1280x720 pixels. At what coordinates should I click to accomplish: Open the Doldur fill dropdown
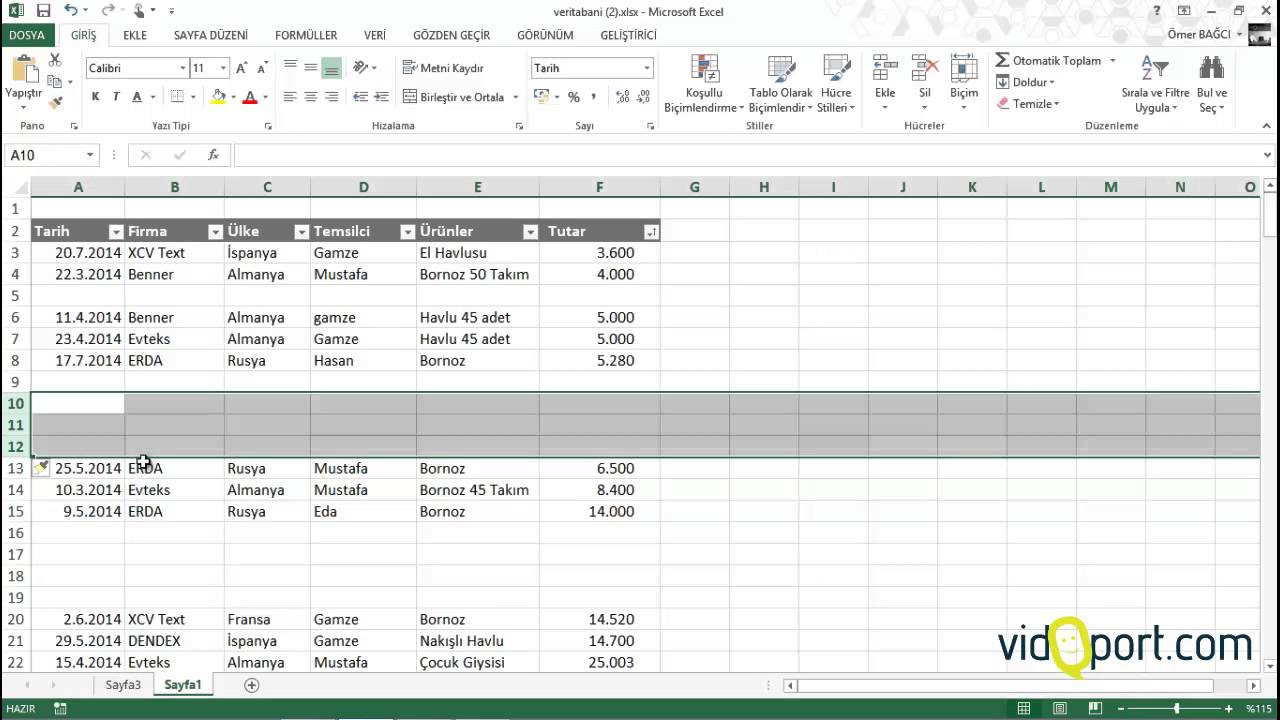(1026, 82)
